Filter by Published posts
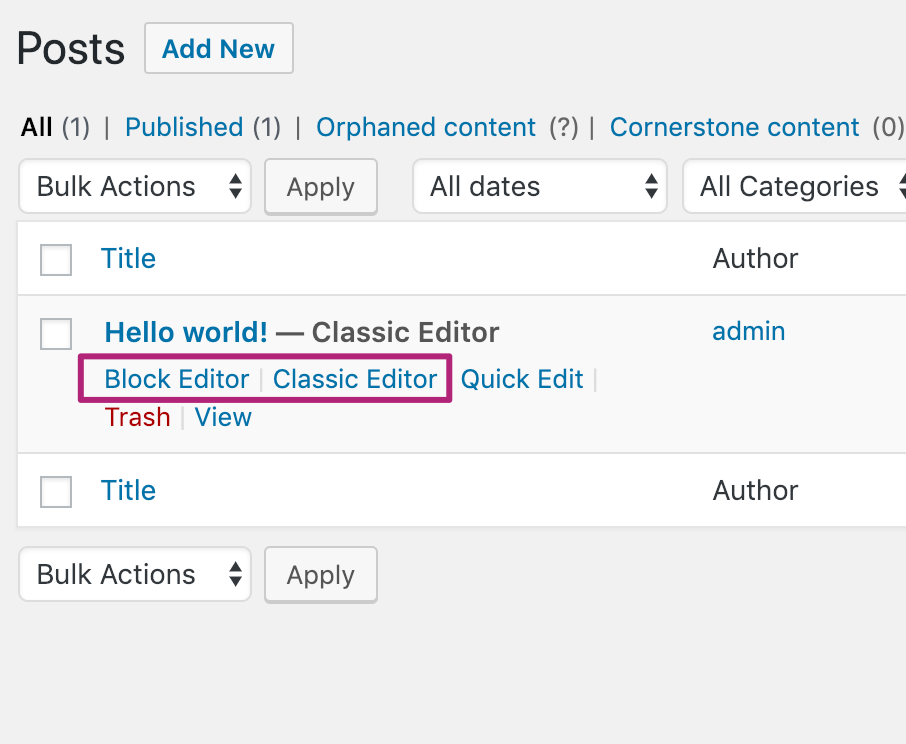Screen dimensions: 906x744 [x=184, y=127]
